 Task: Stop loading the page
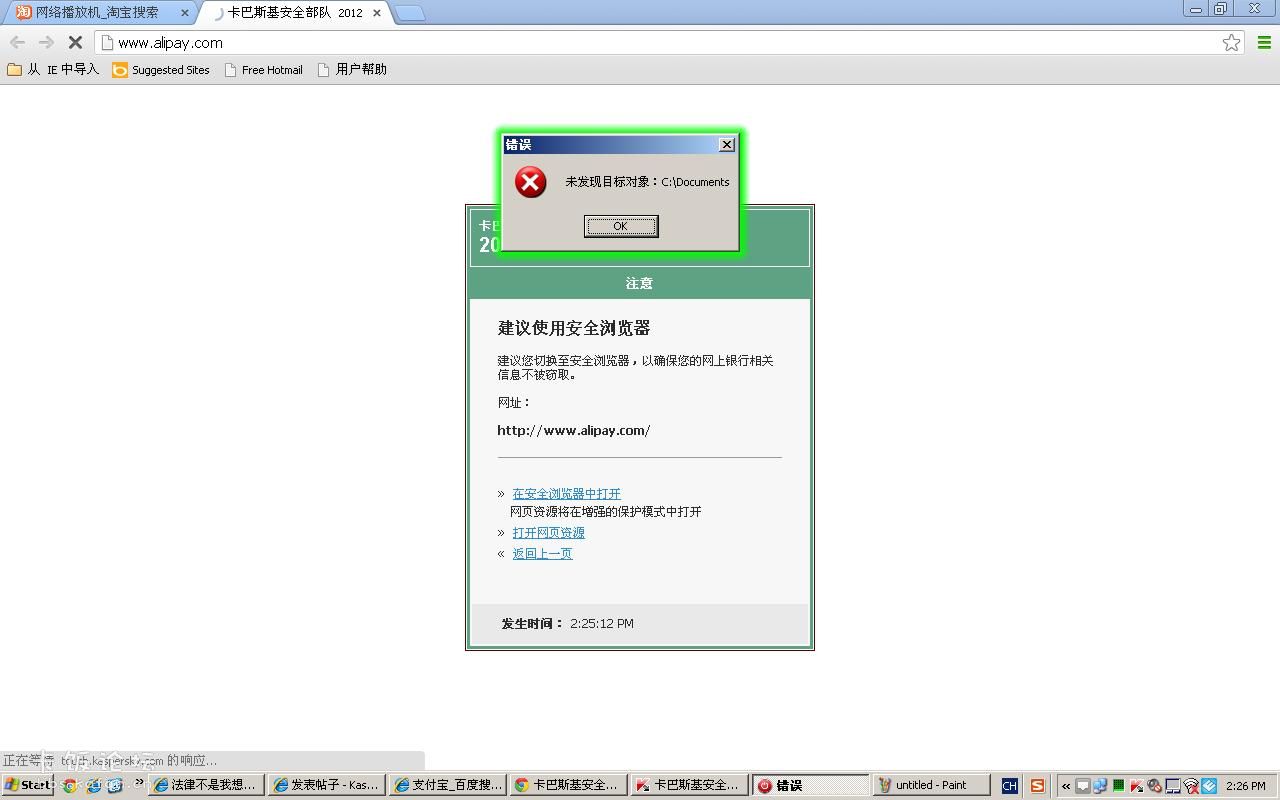click(75, 42)
